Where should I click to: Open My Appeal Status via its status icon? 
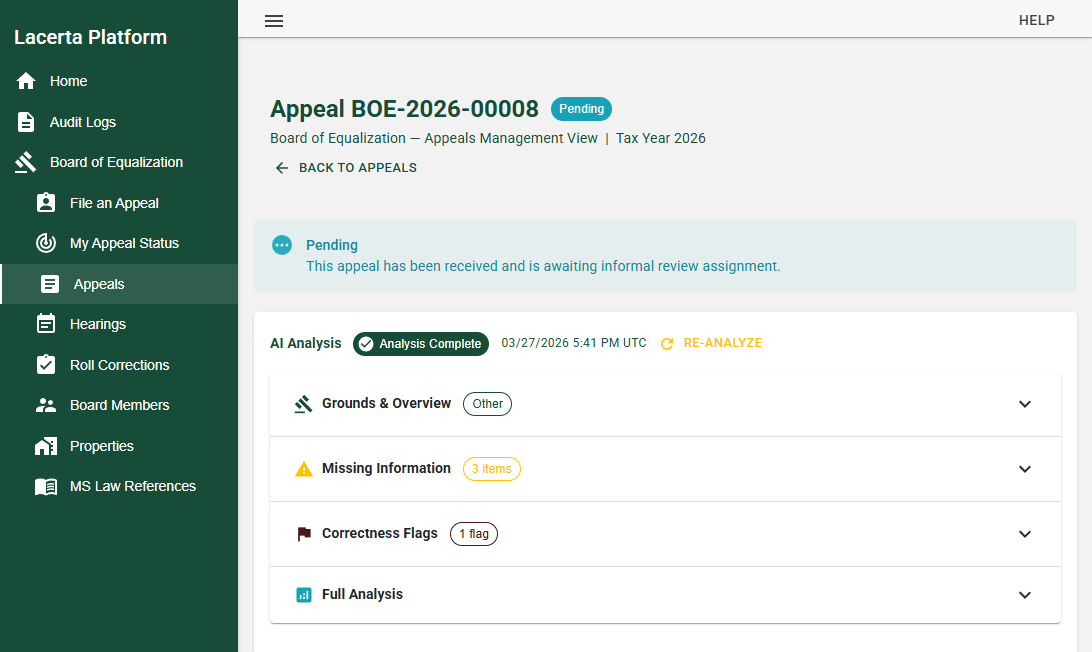pos(46,243)
